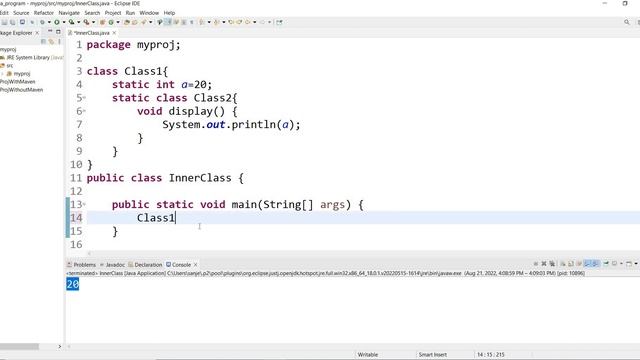Click the Open Type toolbar icon
Viewport: 640px width, 360px height.
(x=127, y=22)
